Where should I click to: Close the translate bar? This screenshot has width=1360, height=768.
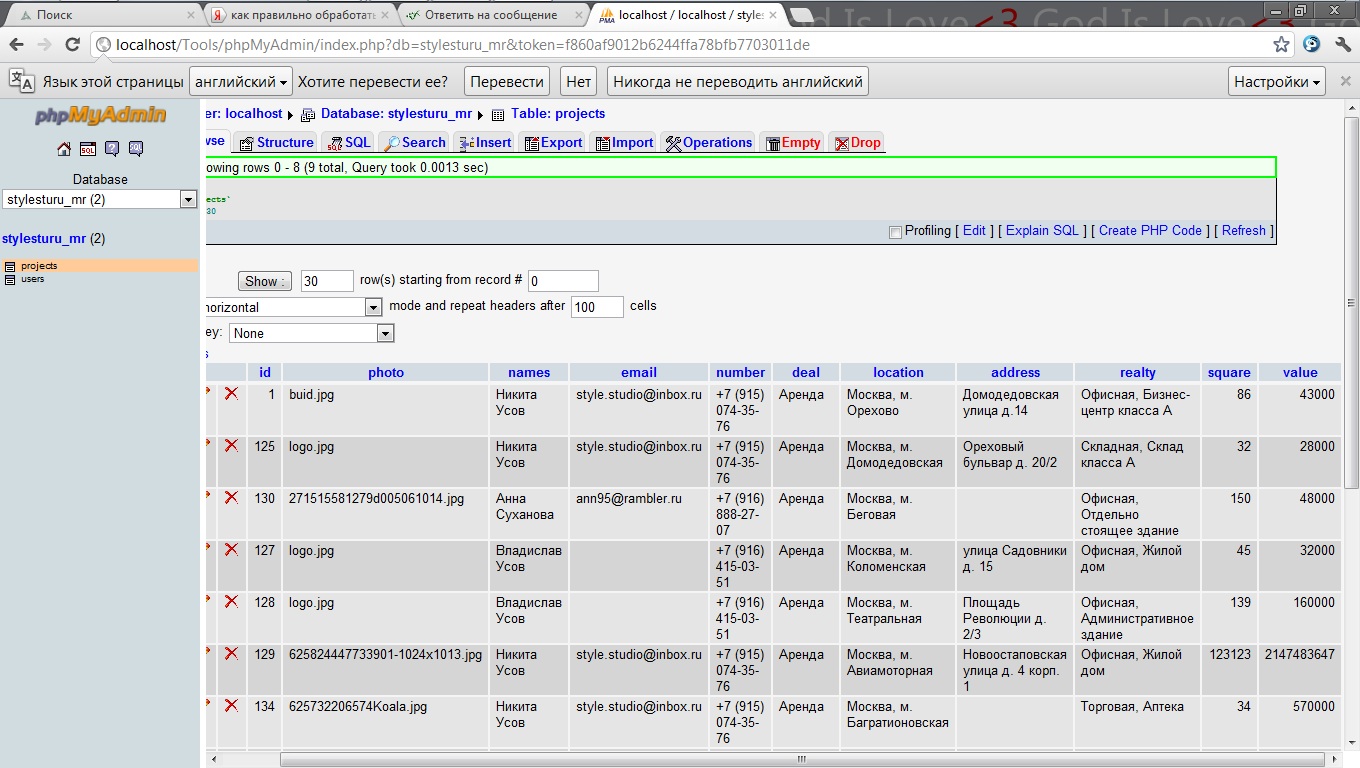coord(1343,81)
